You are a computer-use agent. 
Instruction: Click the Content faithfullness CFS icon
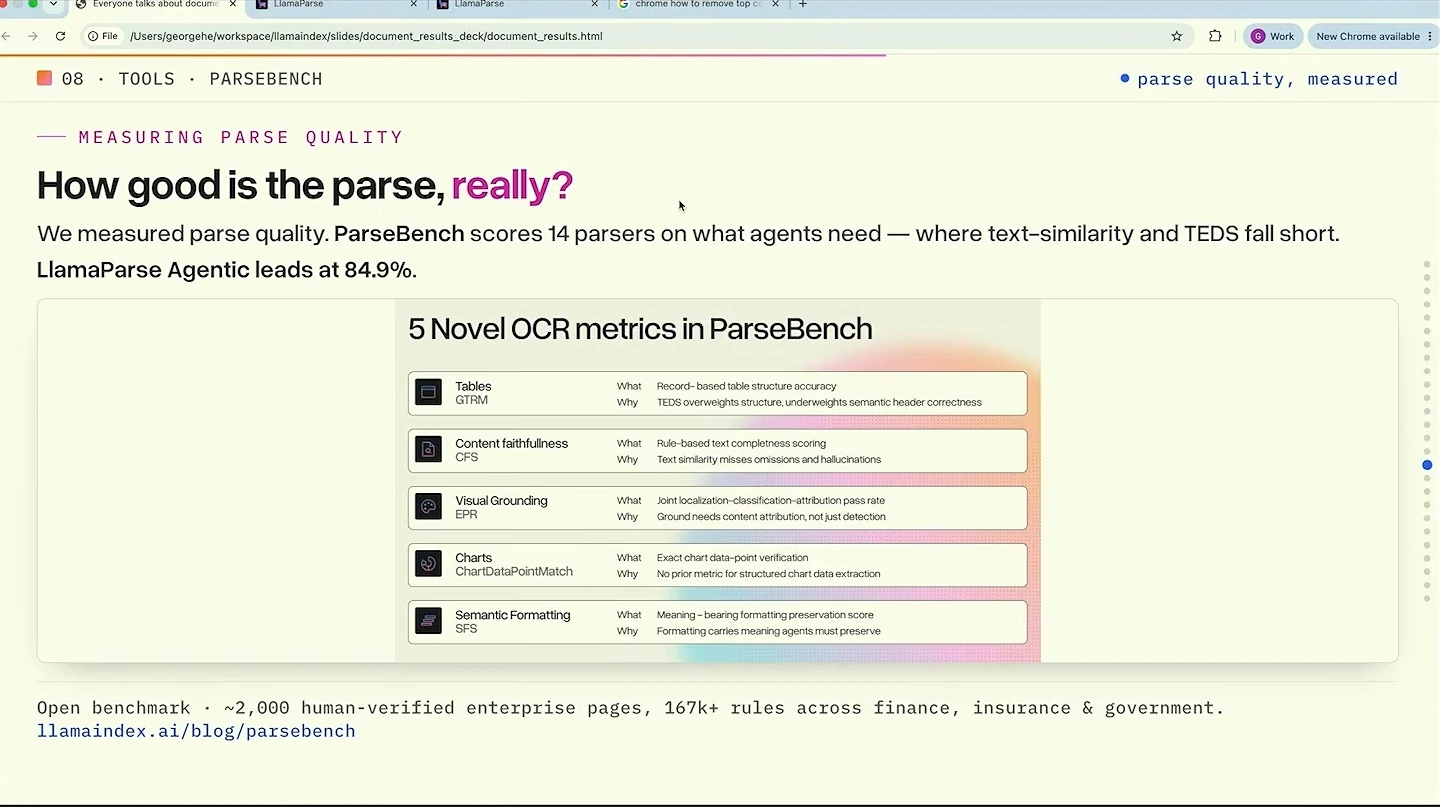(x=428, y=450)
